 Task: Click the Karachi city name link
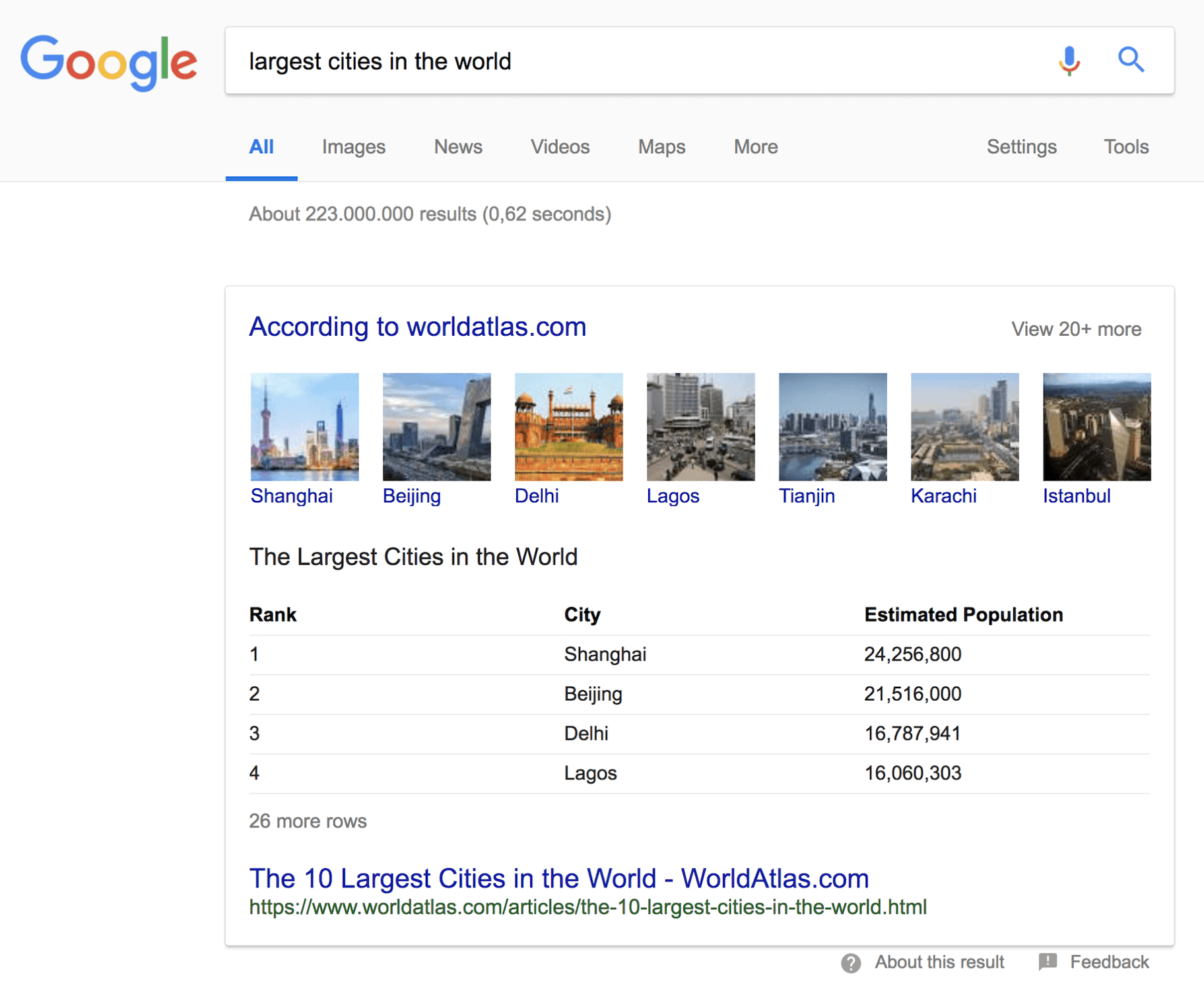tap(943, 495)
